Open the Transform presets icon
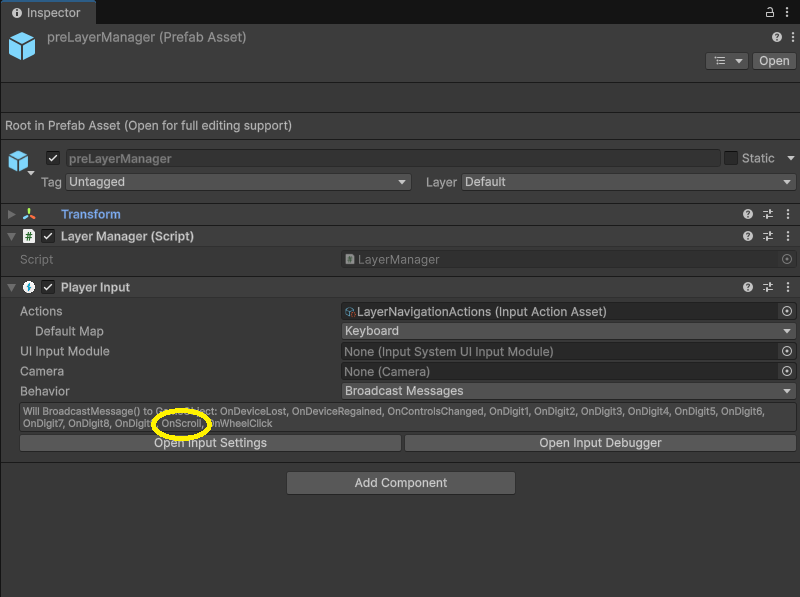 coord(766,213)
